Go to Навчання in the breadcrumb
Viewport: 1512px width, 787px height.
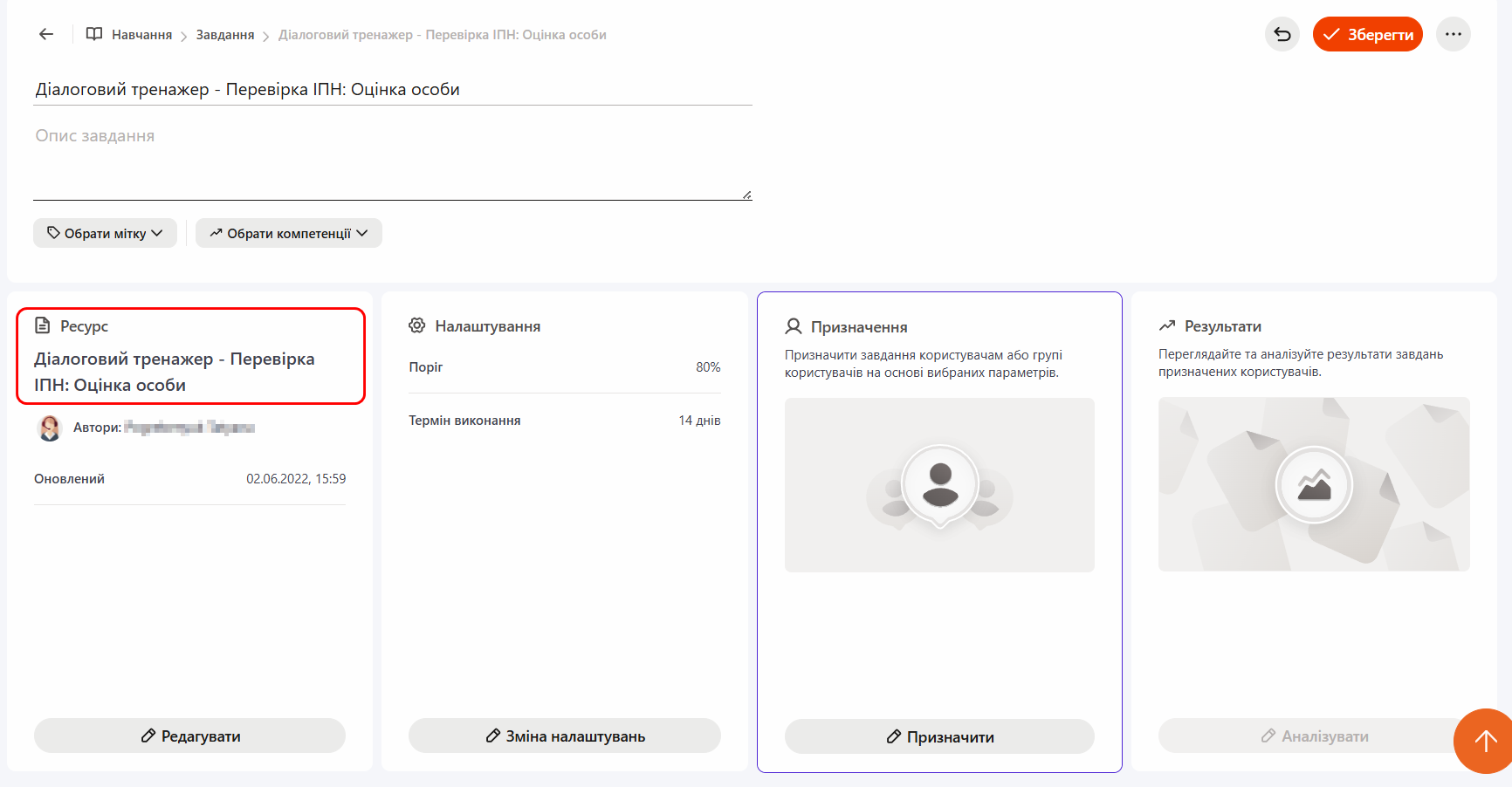coord(141,35)
